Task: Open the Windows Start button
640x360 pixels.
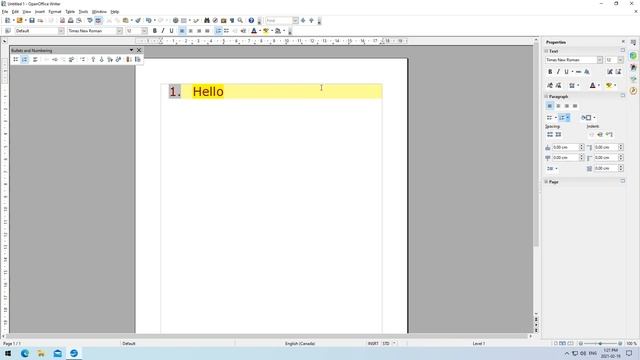Action: tap(8, 353)
